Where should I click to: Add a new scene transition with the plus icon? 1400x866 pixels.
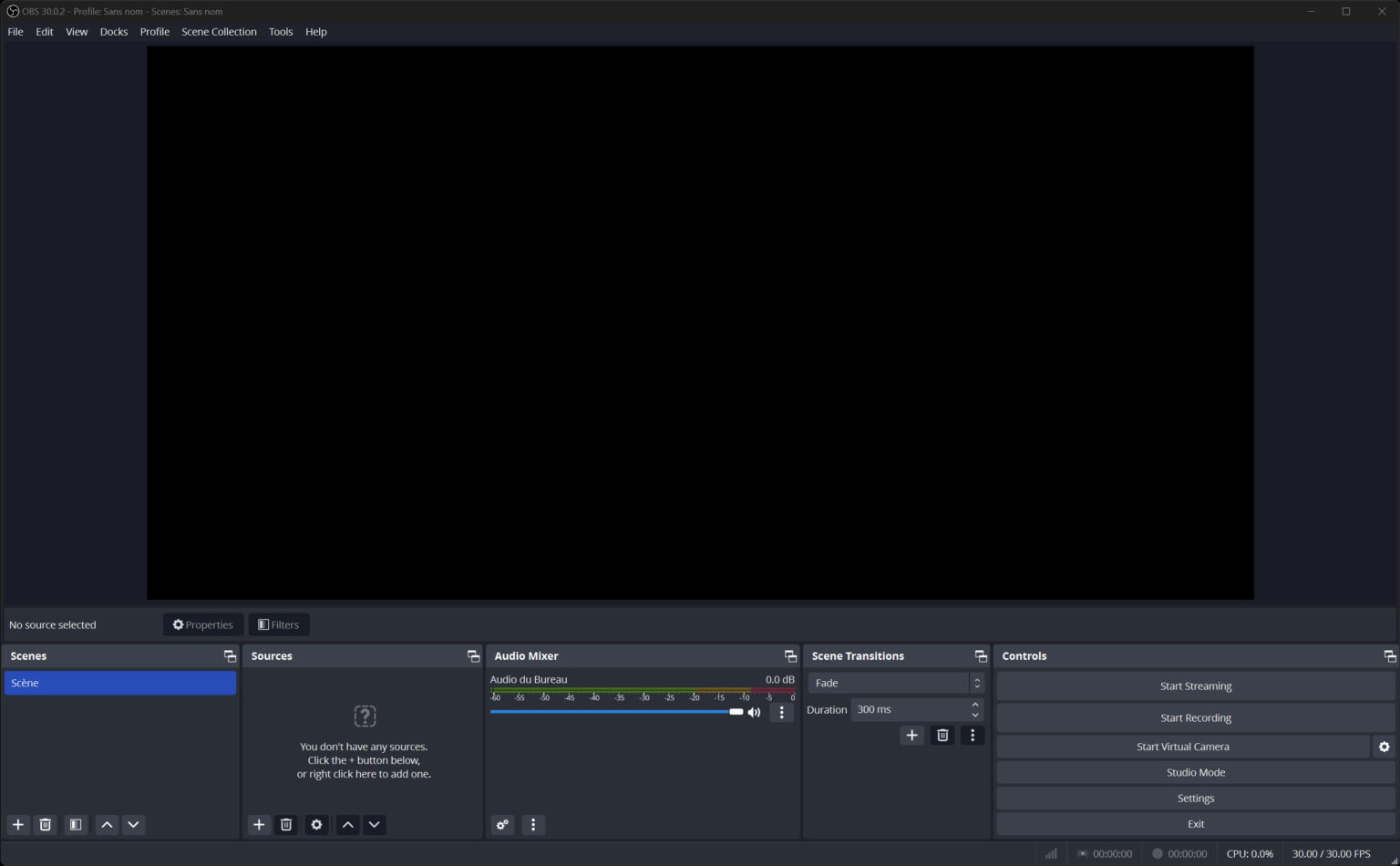[911, 735]
